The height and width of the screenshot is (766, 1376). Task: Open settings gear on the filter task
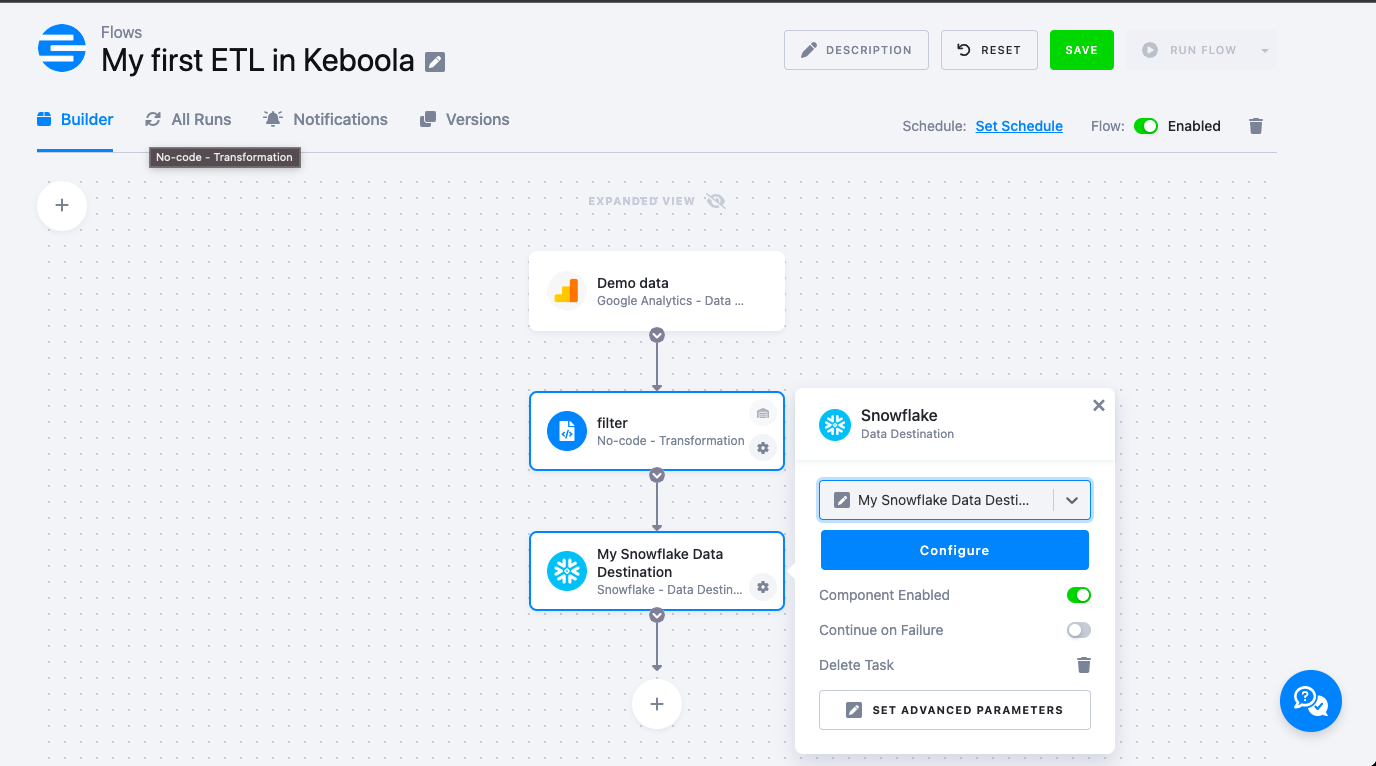tap(762, 448)
